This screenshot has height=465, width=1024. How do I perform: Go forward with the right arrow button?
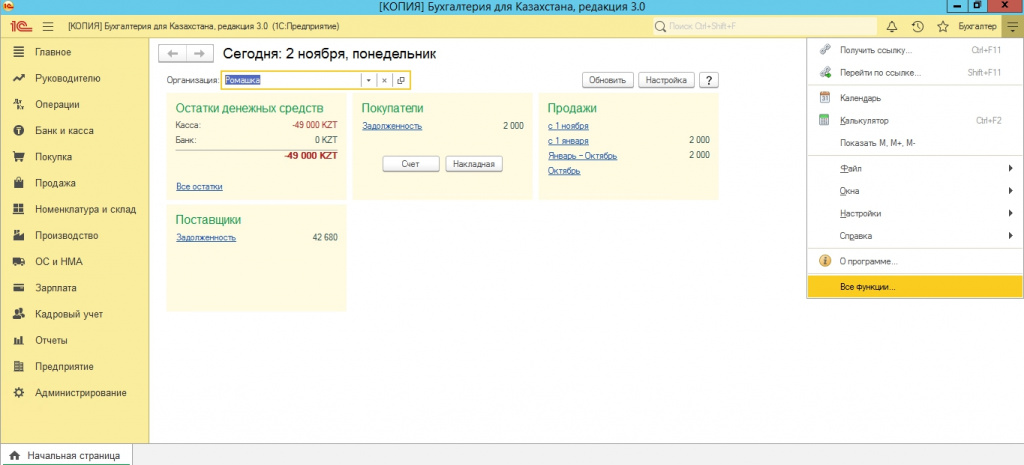(x=200, y=54)
